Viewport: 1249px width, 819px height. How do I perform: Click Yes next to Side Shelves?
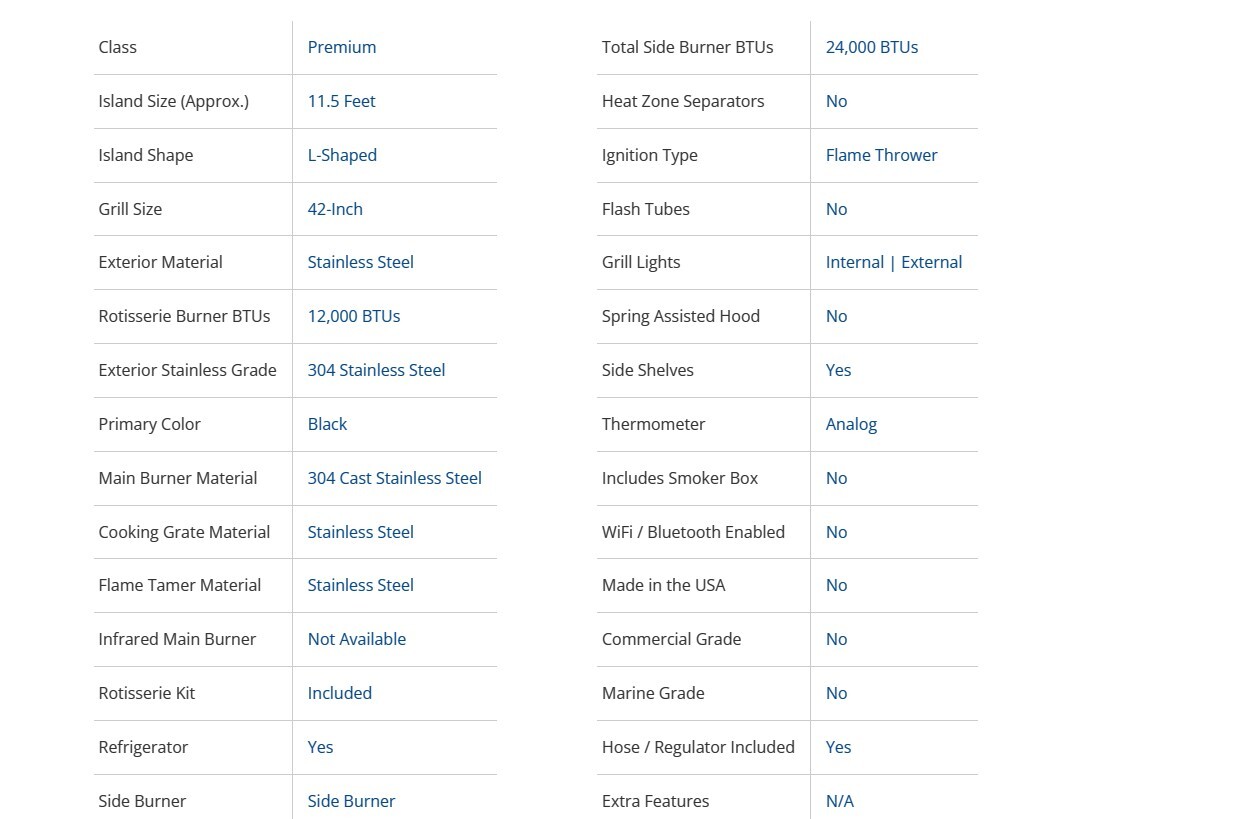click(x=839, y=370)
